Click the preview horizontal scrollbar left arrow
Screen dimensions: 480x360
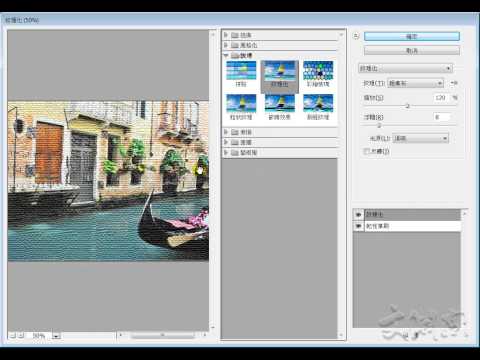tap(121, 335)
